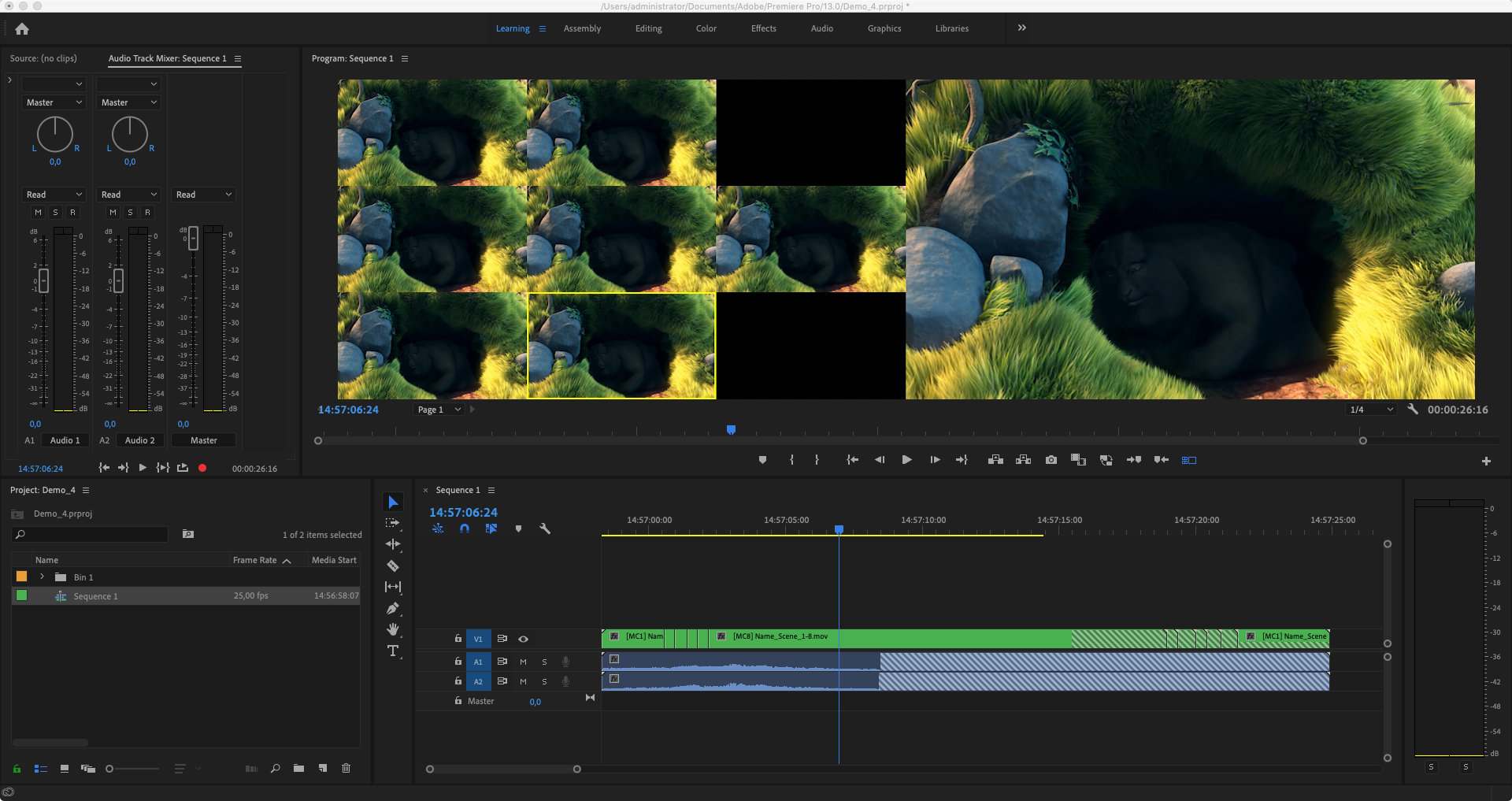1512x801 pixels.
Task: Toggle Linked Selection in timeline
Action: point(491,528)
